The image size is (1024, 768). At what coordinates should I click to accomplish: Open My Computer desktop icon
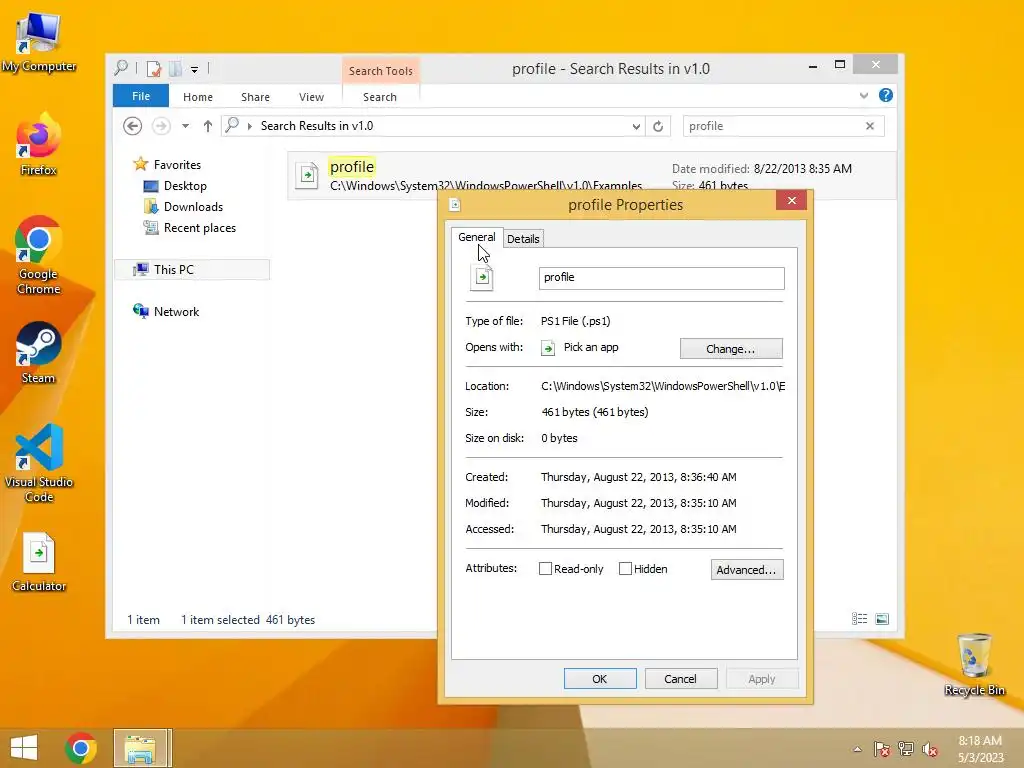coord(39,42)
